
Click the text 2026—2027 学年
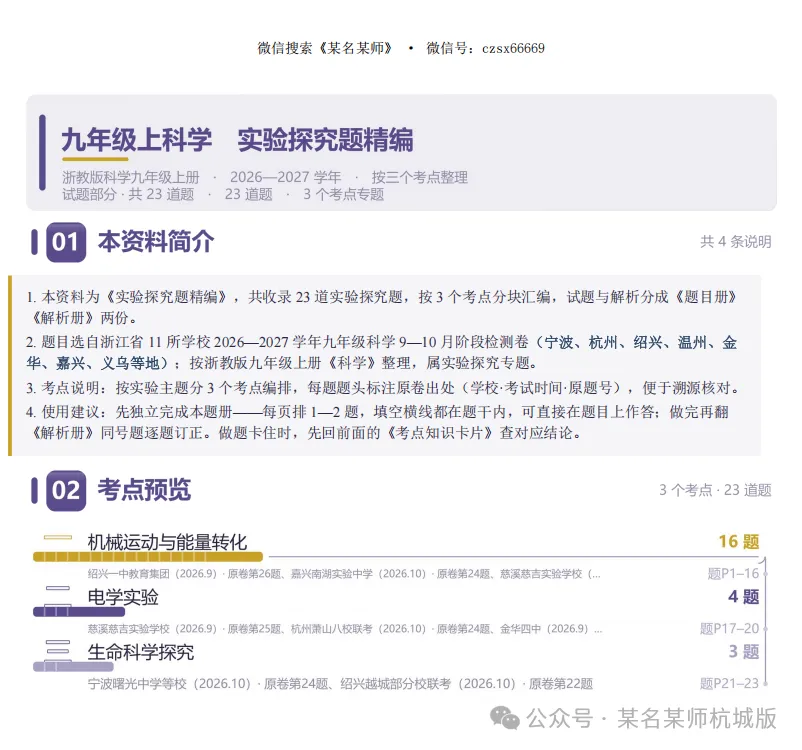click(285, 177)
